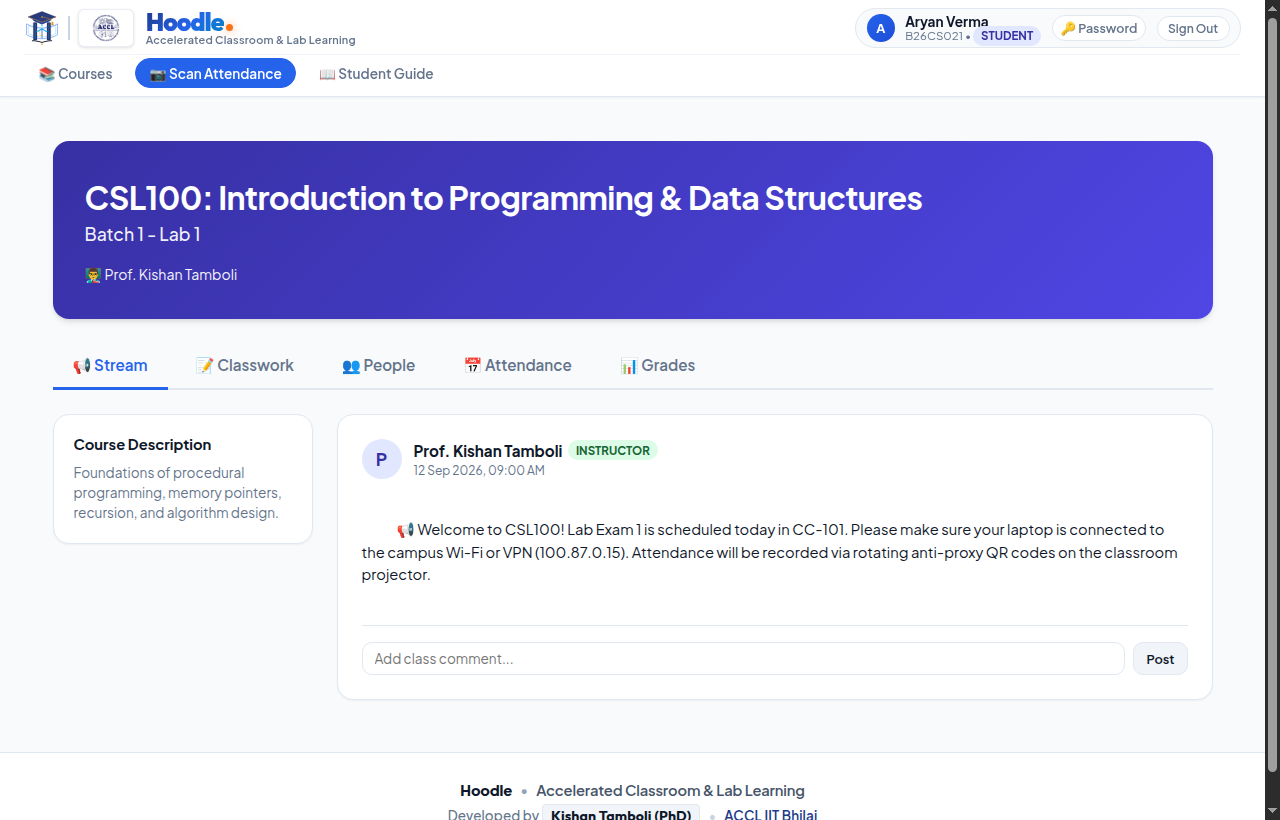
Task: Switch to the Grades tab
Action: click(x=658, y=365)
